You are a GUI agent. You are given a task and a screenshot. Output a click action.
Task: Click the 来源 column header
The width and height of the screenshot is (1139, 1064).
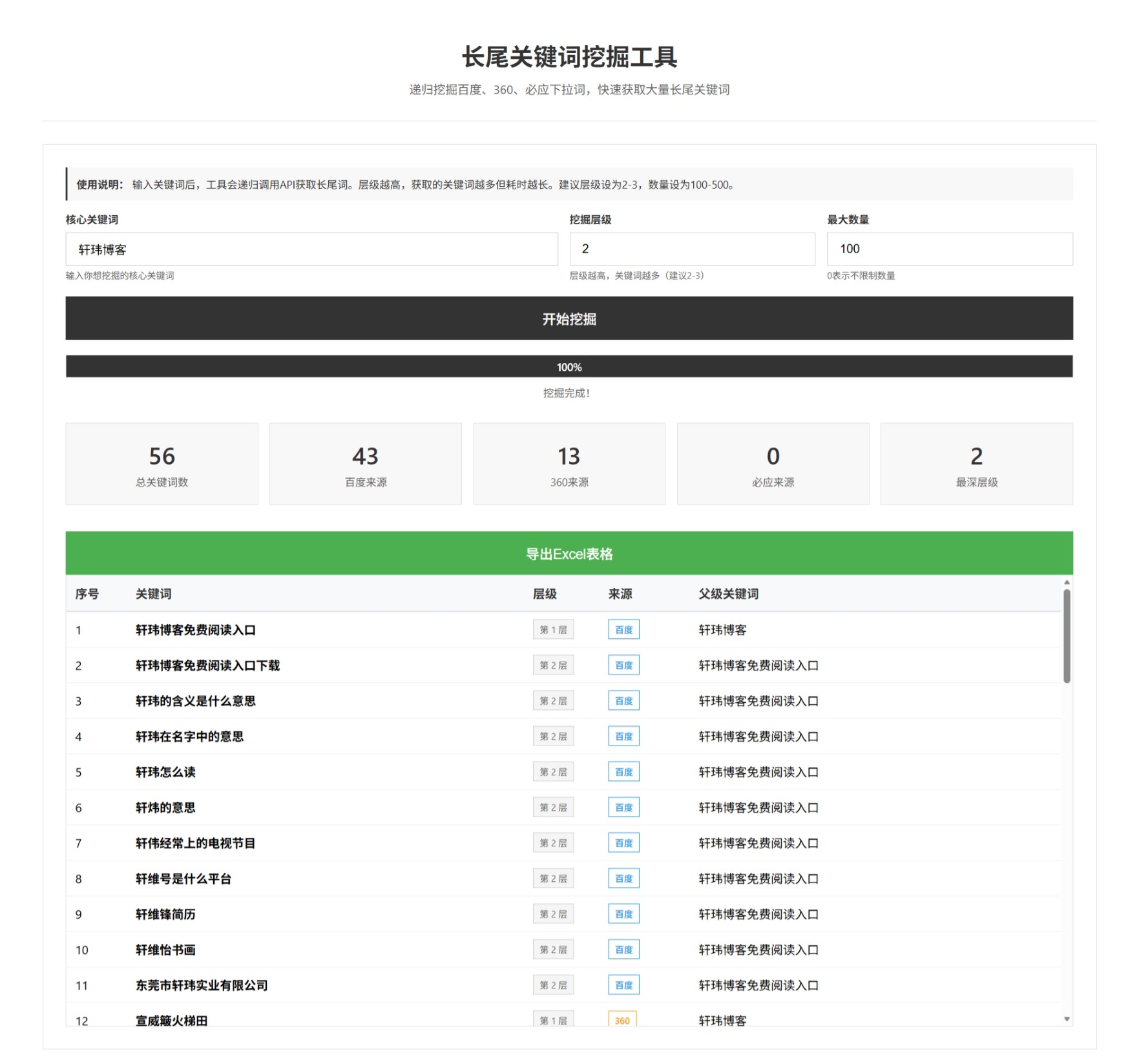click(620, 594)
